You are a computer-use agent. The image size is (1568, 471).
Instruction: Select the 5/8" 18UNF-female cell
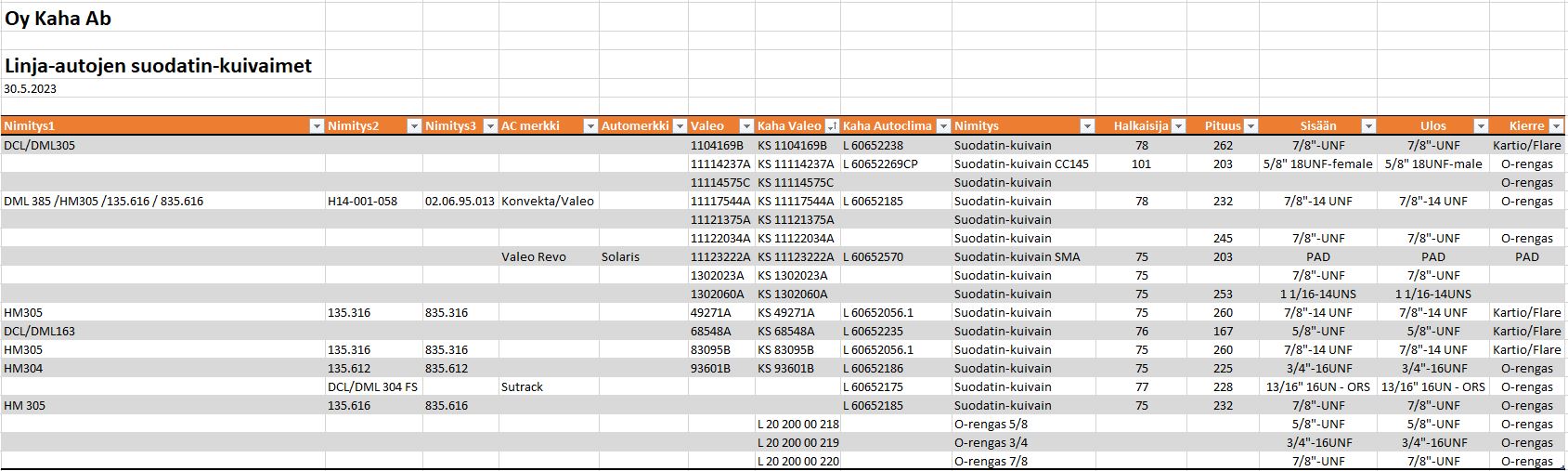pos(1318,164)
